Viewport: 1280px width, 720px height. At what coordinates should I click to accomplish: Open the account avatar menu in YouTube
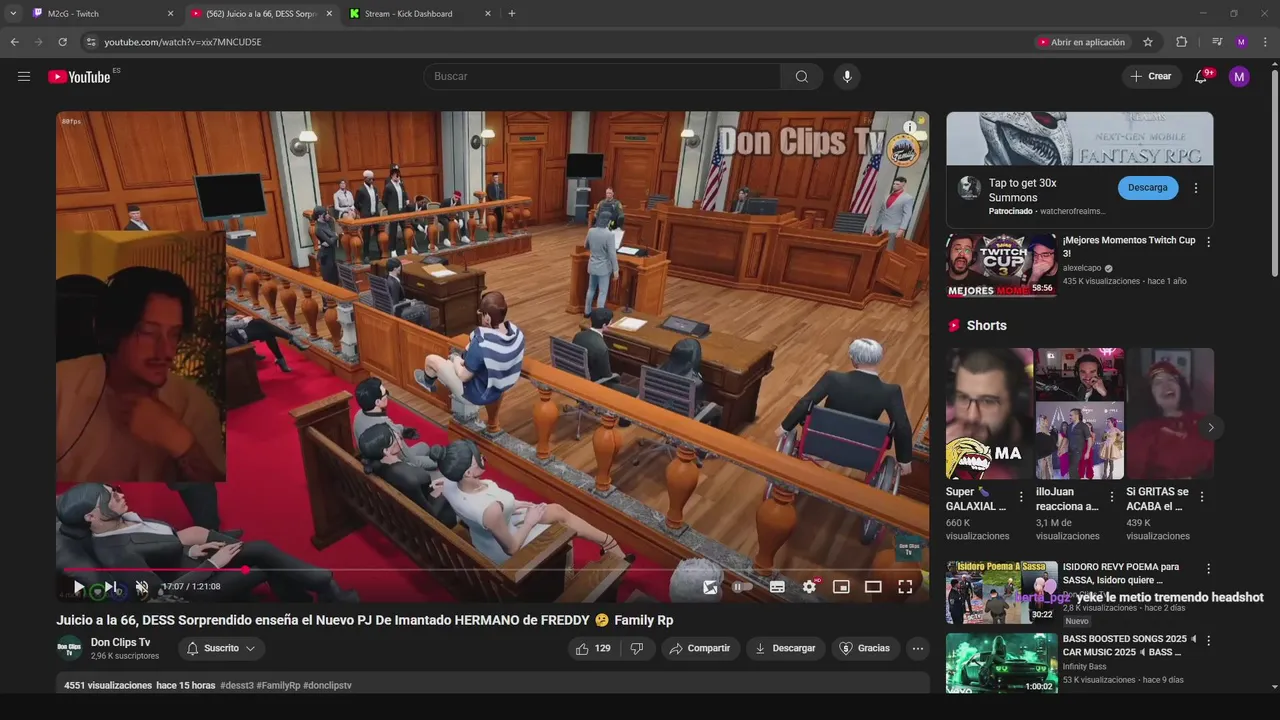click(1239, 76)
